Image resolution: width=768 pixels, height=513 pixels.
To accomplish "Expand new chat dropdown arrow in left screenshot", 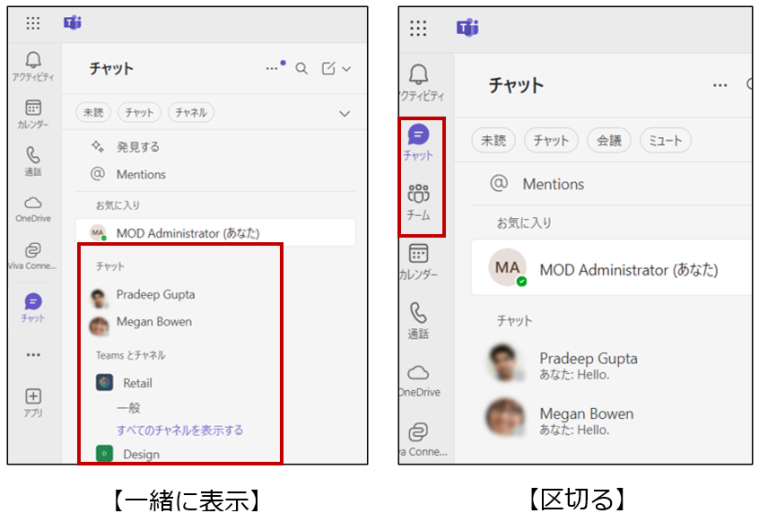I will coord(346,69).
